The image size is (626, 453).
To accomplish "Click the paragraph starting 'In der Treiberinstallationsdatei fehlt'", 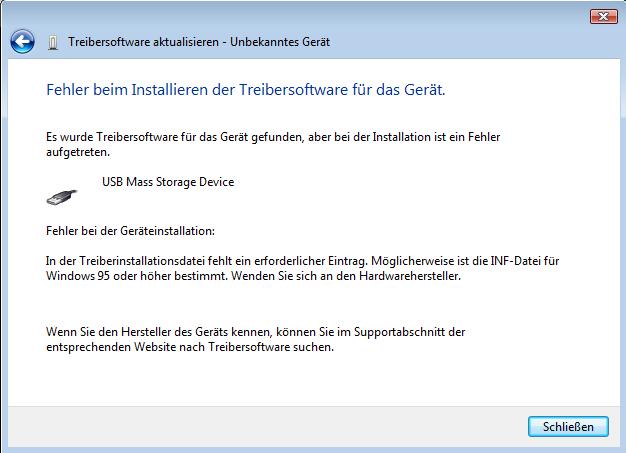I will tap(302, 268).
